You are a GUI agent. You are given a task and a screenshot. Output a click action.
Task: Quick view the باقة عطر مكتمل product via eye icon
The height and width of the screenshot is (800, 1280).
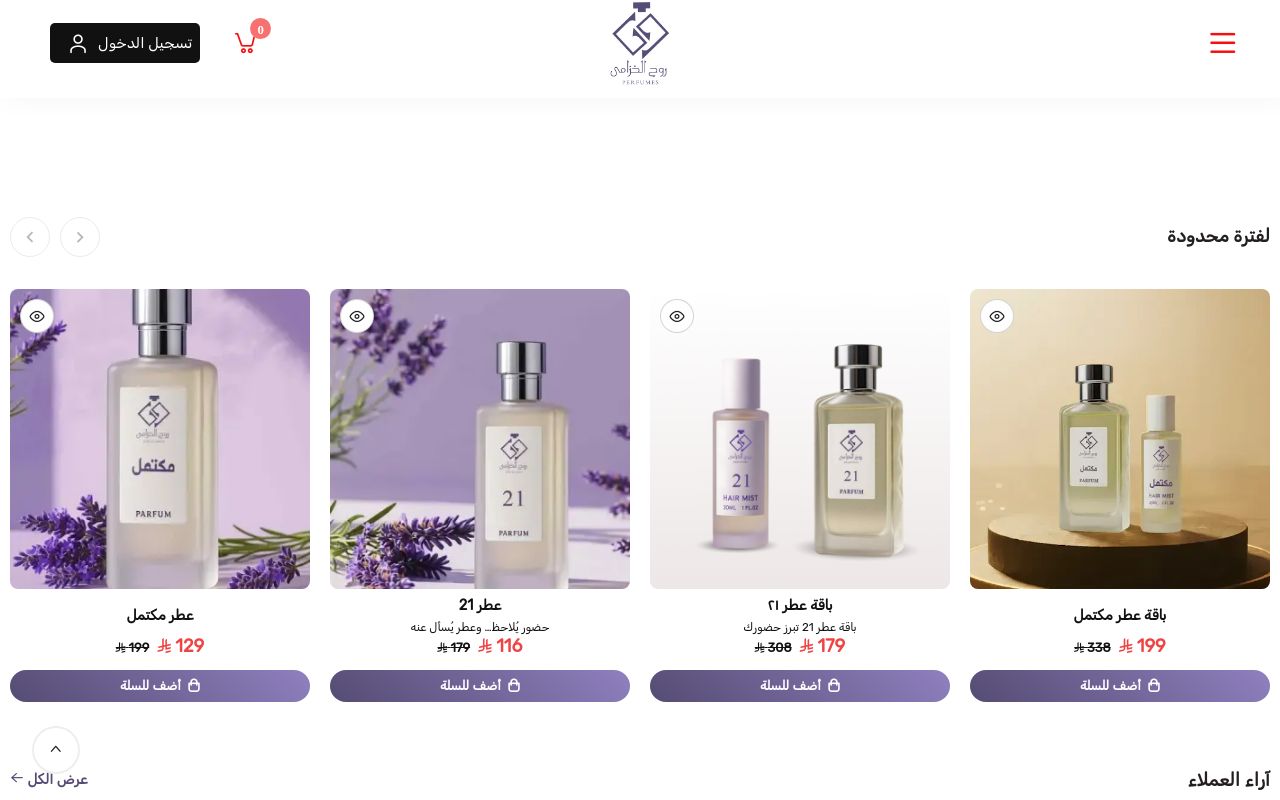[x=997, y=316]
